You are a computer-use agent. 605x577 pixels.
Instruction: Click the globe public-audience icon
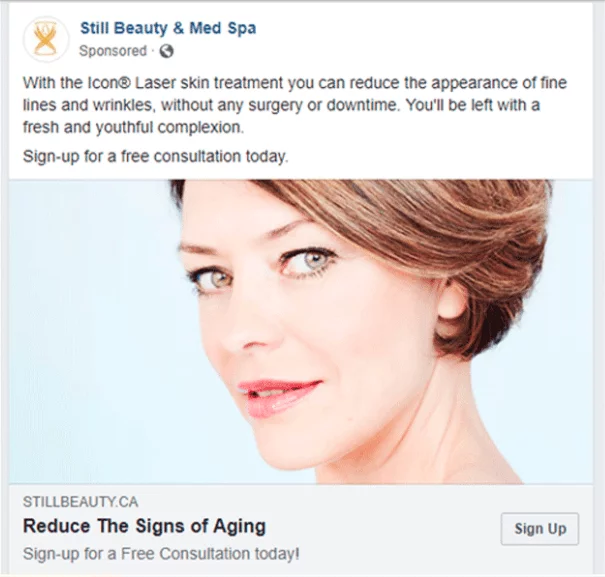point(167,51)
